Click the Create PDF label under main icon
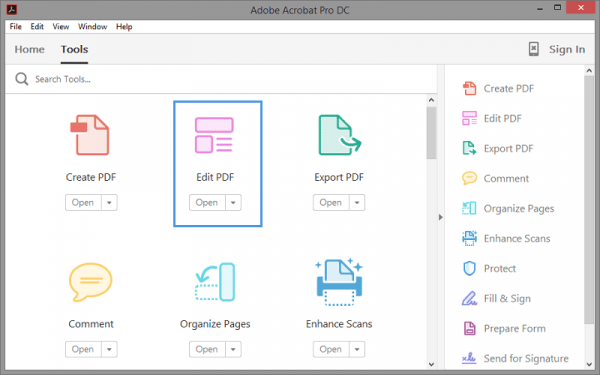The height and width of the screenshot is (375, 600). [x=91, y=177]
